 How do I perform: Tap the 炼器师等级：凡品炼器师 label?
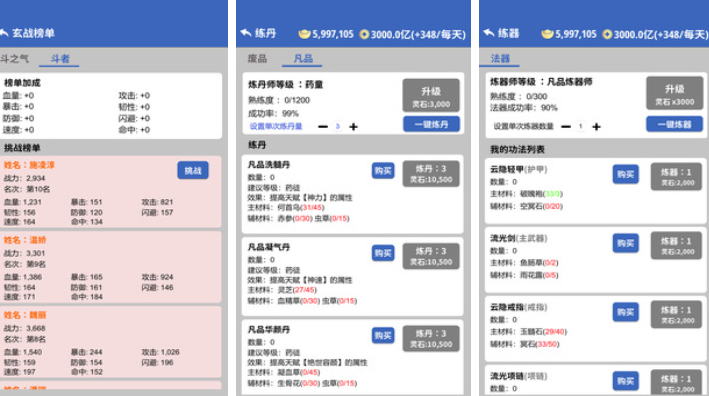[541, 82]
